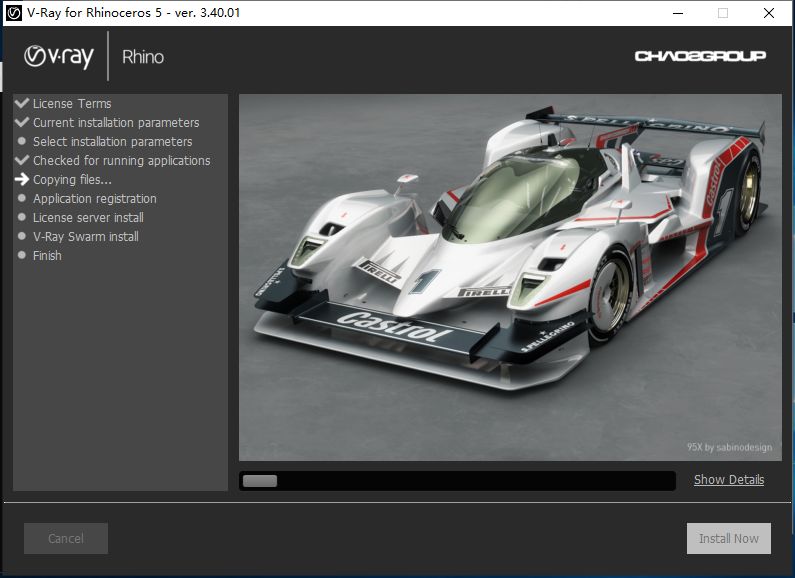
Task: Click the Cancel button
Action: coord(66,538)
